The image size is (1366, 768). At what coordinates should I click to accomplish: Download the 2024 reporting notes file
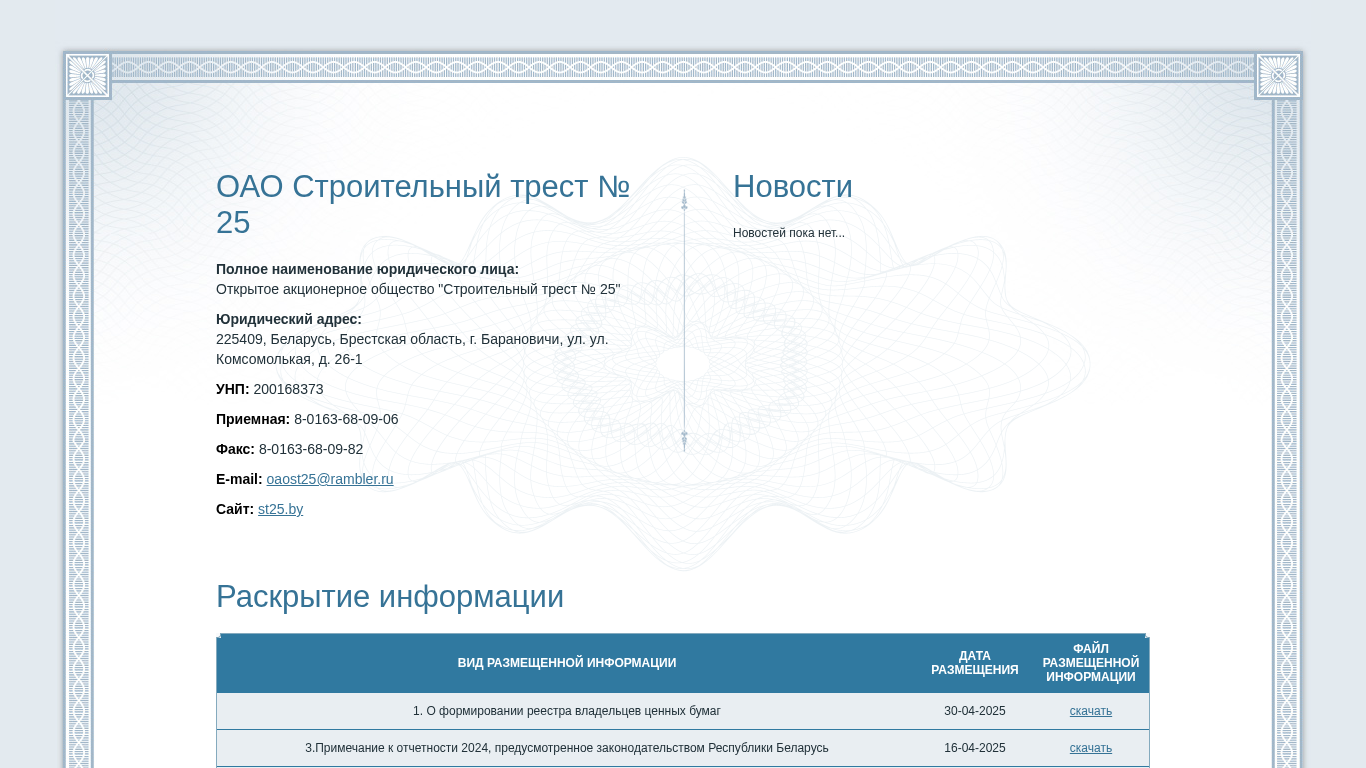tap(1090, 748)
